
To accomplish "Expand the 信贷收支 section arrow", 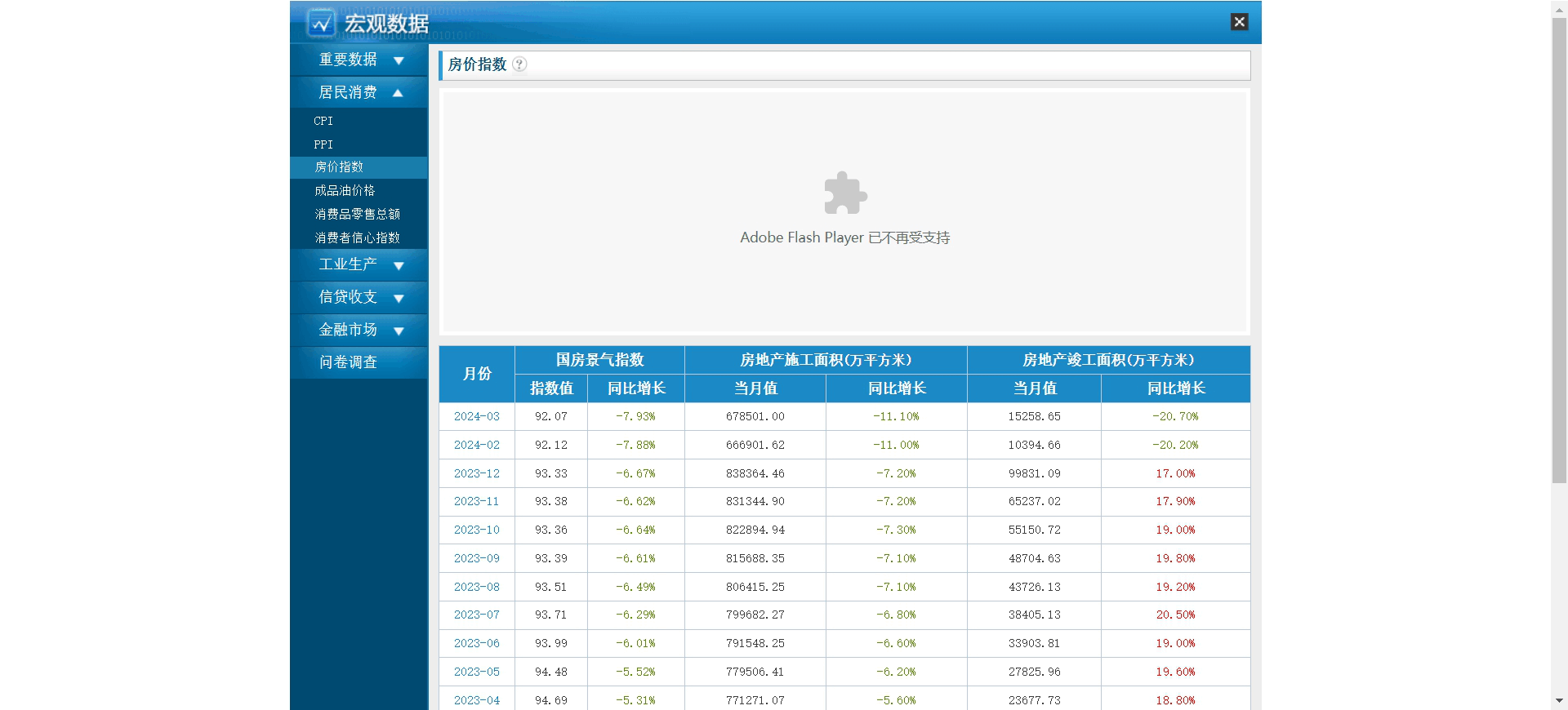I will 399,298.
